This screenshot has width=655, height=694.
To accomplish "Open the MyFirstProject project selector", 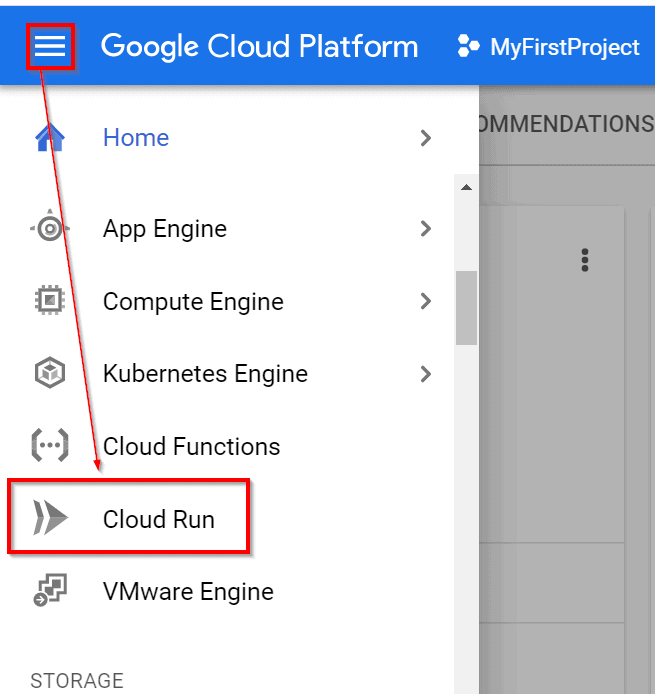I will point(548,46).
